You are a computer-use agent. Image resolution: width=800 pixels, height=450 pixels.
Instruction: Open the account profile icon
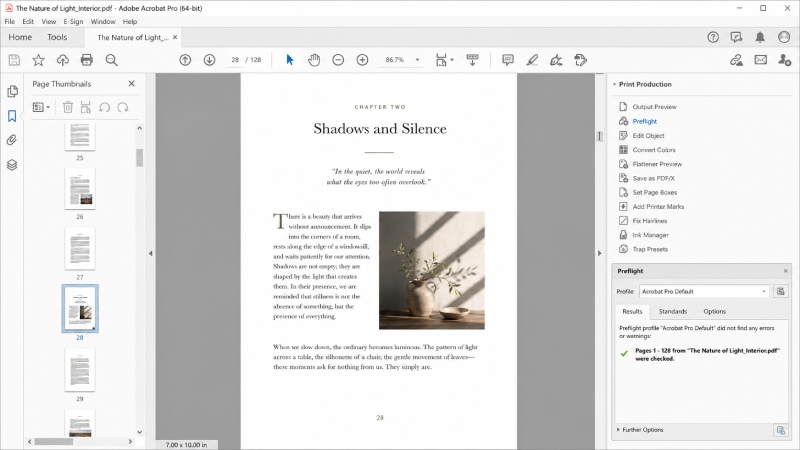coord(784,37)
